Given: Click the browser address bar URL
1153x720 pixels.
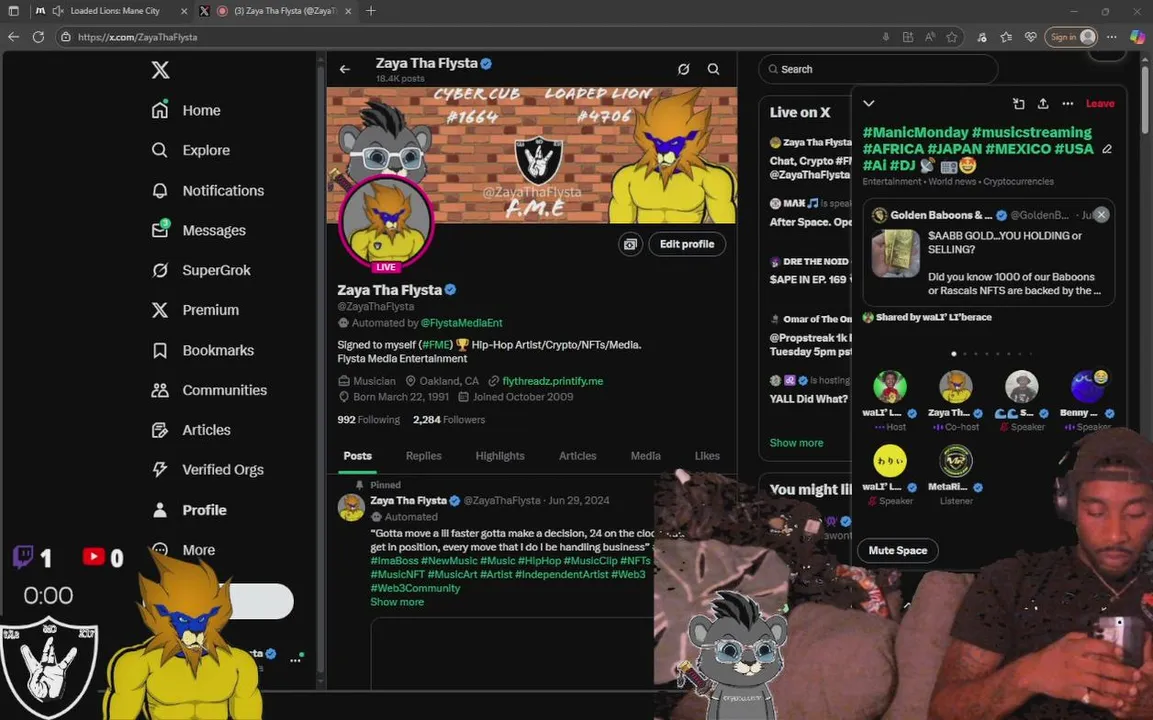Looking at the screenshot, I should click(138, 37).
